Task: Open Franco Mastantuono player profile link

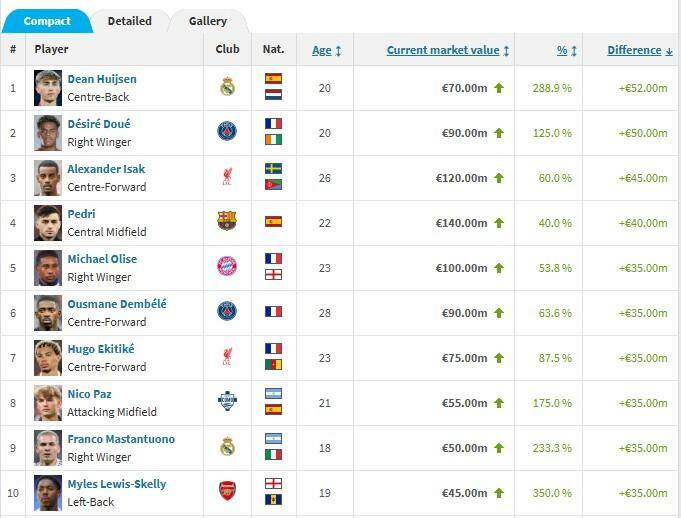Action: (x=121, y=439)
